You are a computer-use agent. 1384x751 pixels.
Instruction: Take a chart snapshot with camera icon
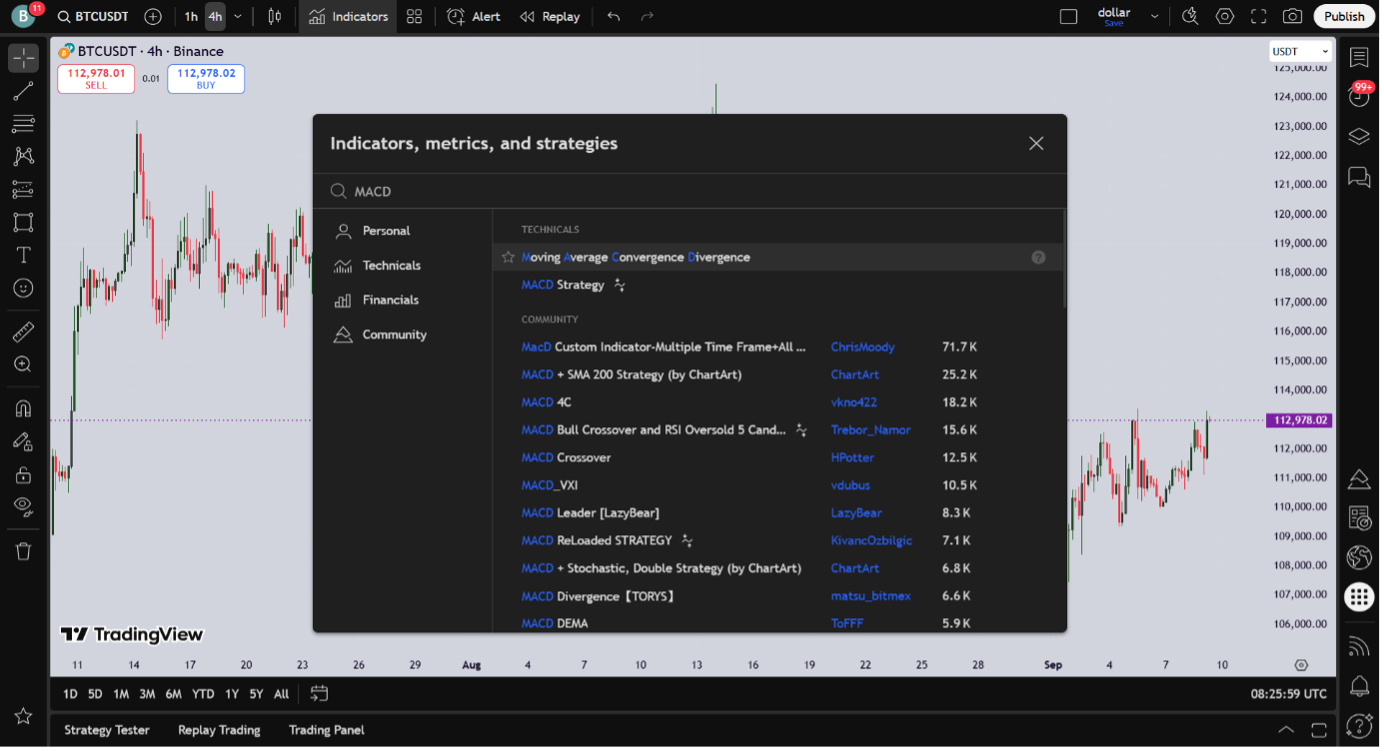1292,16
